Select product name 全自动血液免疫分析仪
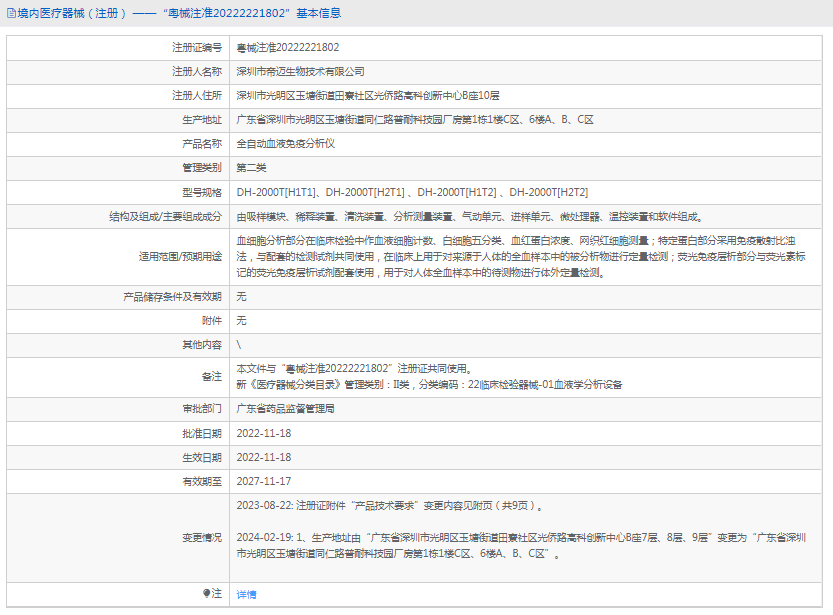Screen dimensions: 833x615 (285, 144)
